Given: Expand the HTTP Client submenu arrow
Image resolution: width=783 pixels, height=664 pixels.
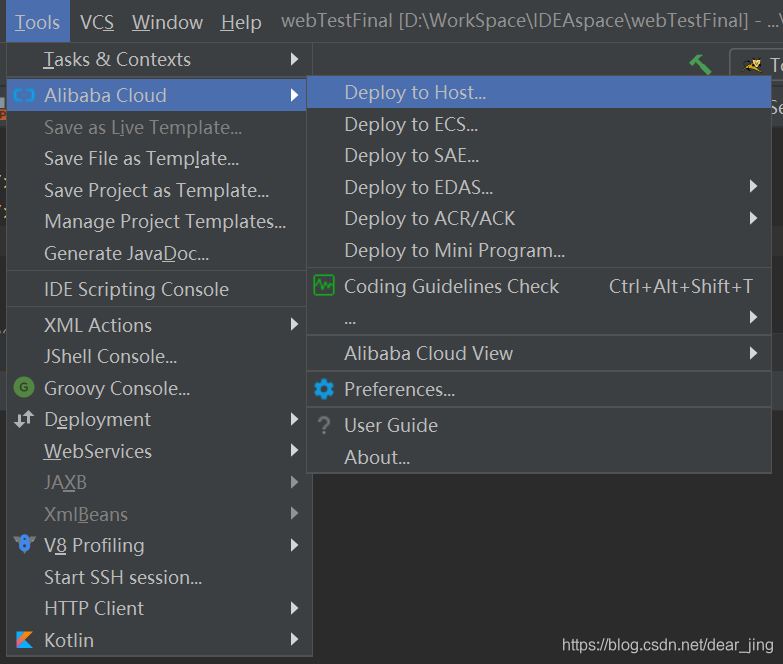Looking at the screenshot, I should (295, 608).
